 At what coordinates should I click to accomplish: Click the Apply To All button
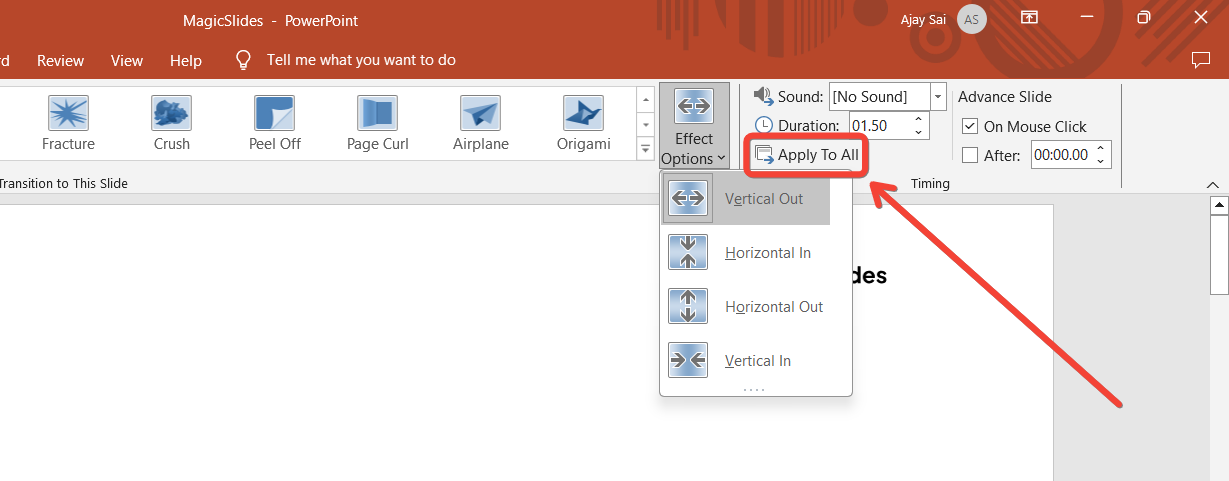click(807, 155)
